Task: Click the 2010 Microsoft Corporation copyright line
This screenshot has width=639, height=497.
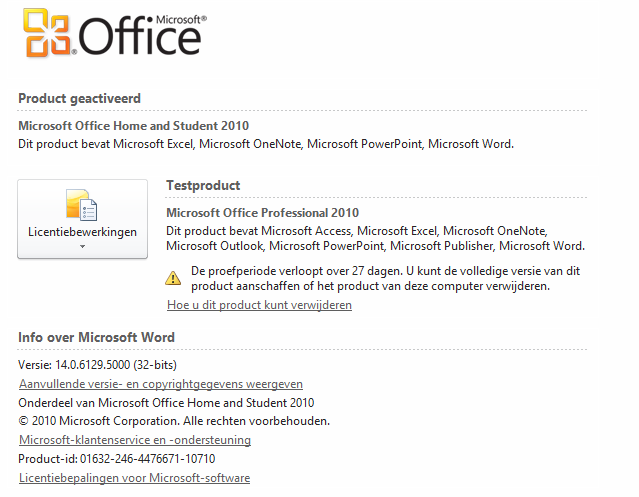Action: 174,421
